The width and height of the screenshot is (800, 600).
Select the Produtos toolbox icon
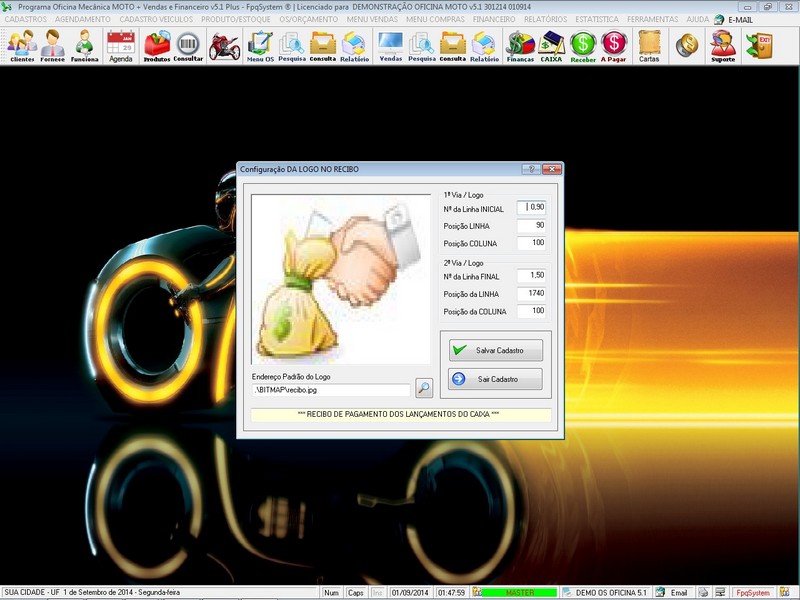tap(157, 45)
